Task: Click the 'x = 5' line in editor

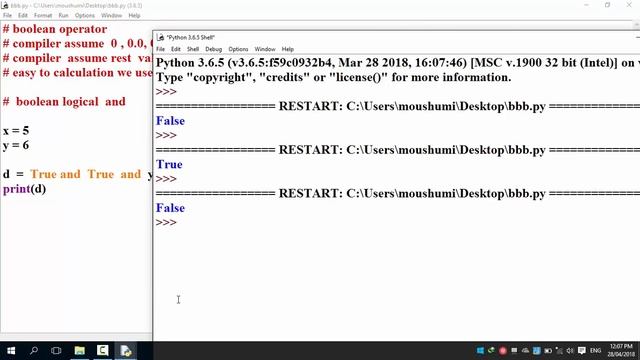Action: pyautogui.click(x=16, y=131)
